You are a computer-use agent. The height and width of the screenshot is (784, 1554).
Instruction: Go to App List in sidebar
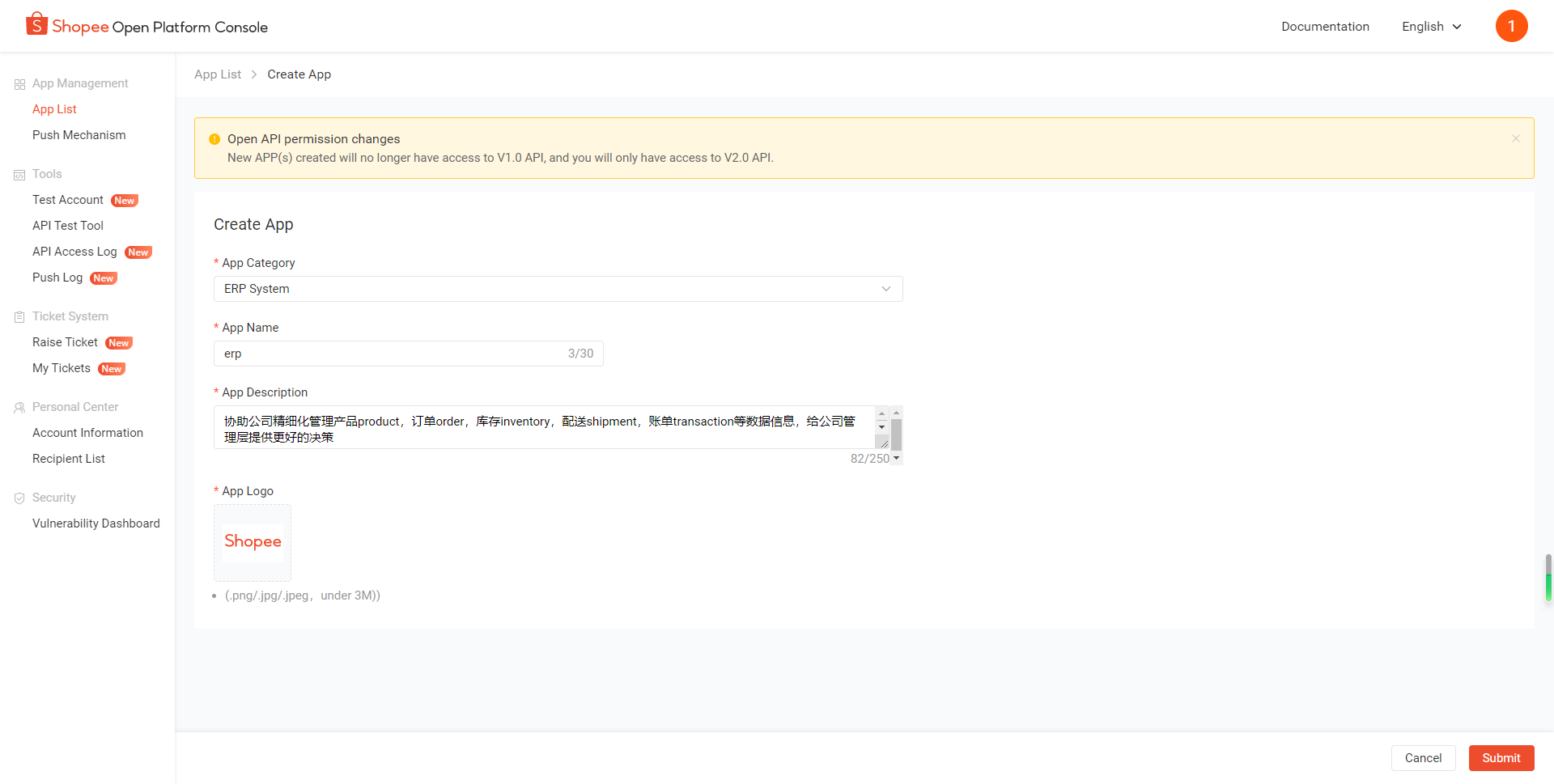pyautogui.click(x=54, y=109)
